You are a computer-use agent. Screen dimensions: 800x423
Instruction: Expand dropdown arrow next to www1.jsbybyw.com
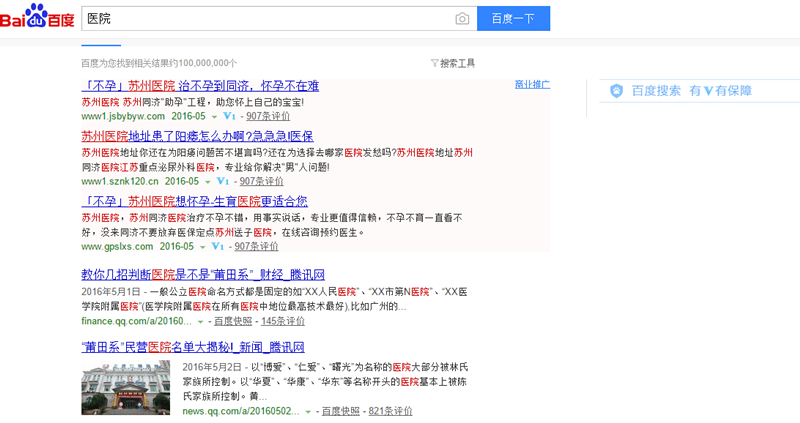(x=214, y=117)
